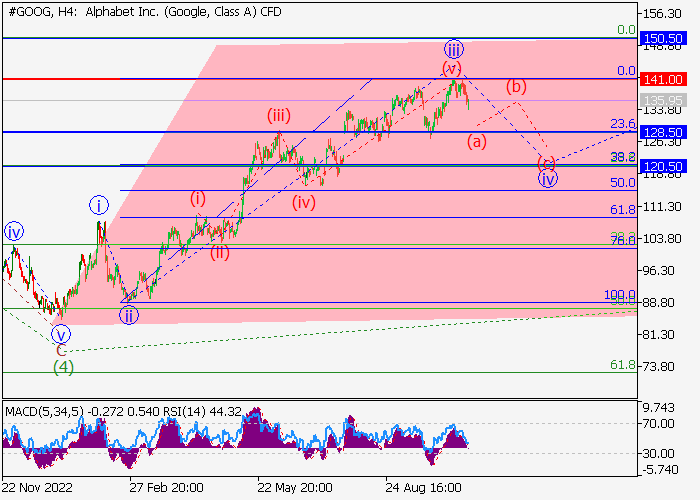The width and height of the screenshot is (700, 500).
Task: Click the circled blue iii wave marker
Action: pos(453,49)
